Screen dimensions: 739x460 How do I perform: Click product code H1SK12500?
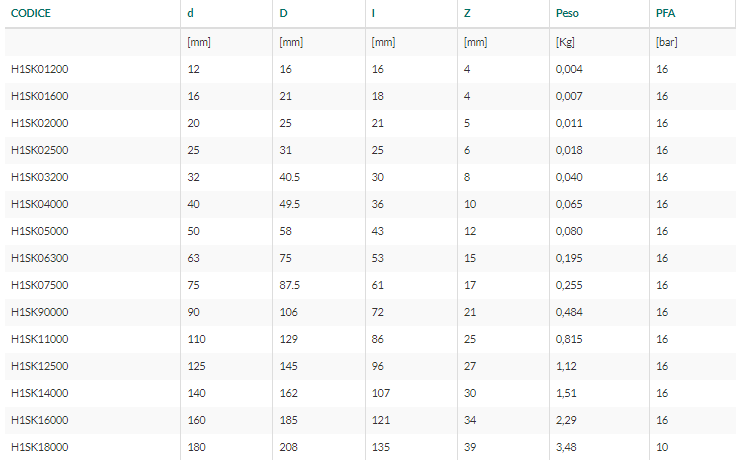40,366
